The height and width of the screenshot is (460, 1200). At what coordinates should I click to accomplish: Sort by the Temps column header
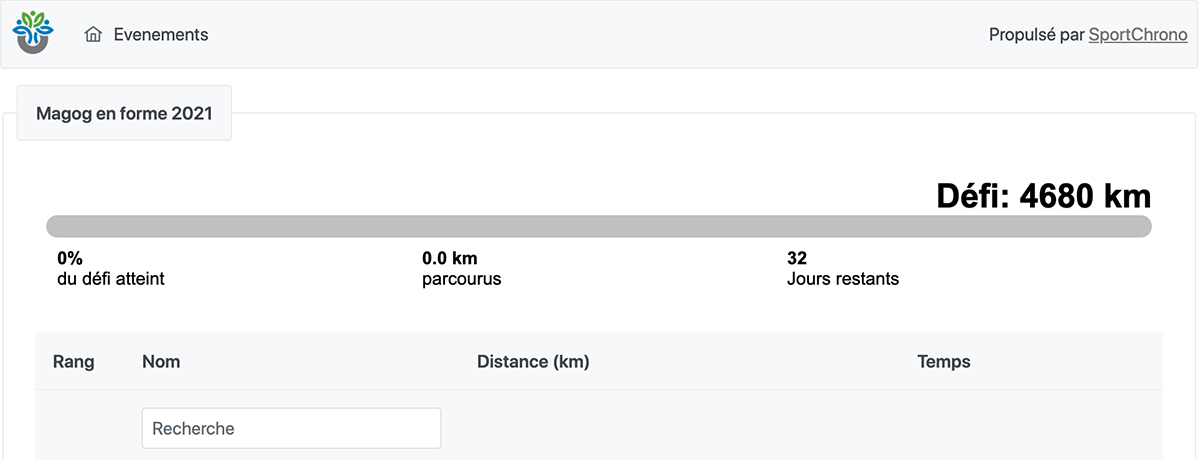(943, 361)
